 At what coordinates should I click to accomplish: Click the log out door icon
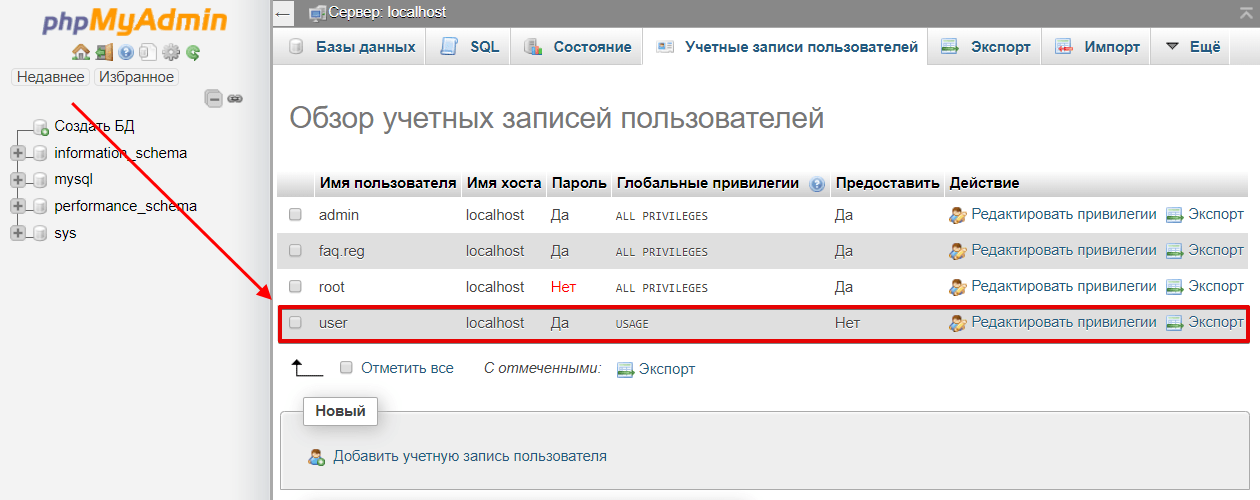tap(104, 52)
